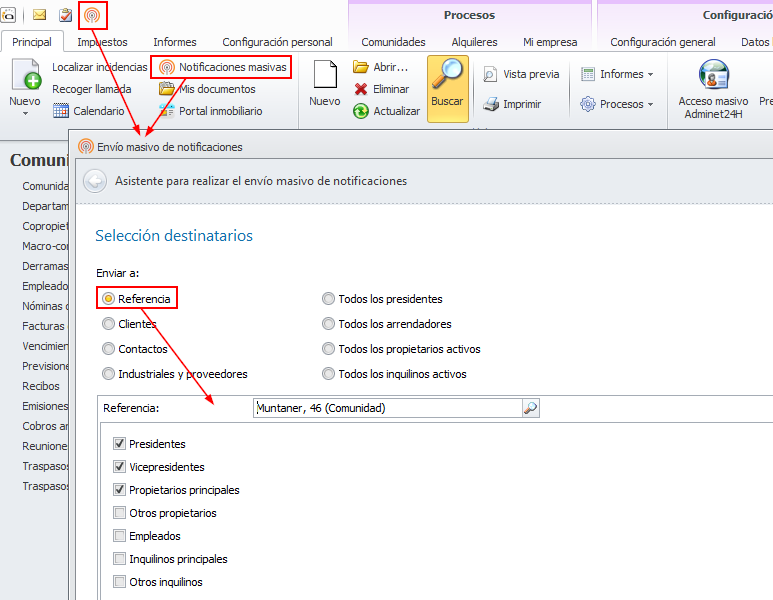Image resolution: width=773 pixels, height=600 pixels.
Task: Open the Informes ribbon tab
Action: pyautogui.click(x=175, y=42)
